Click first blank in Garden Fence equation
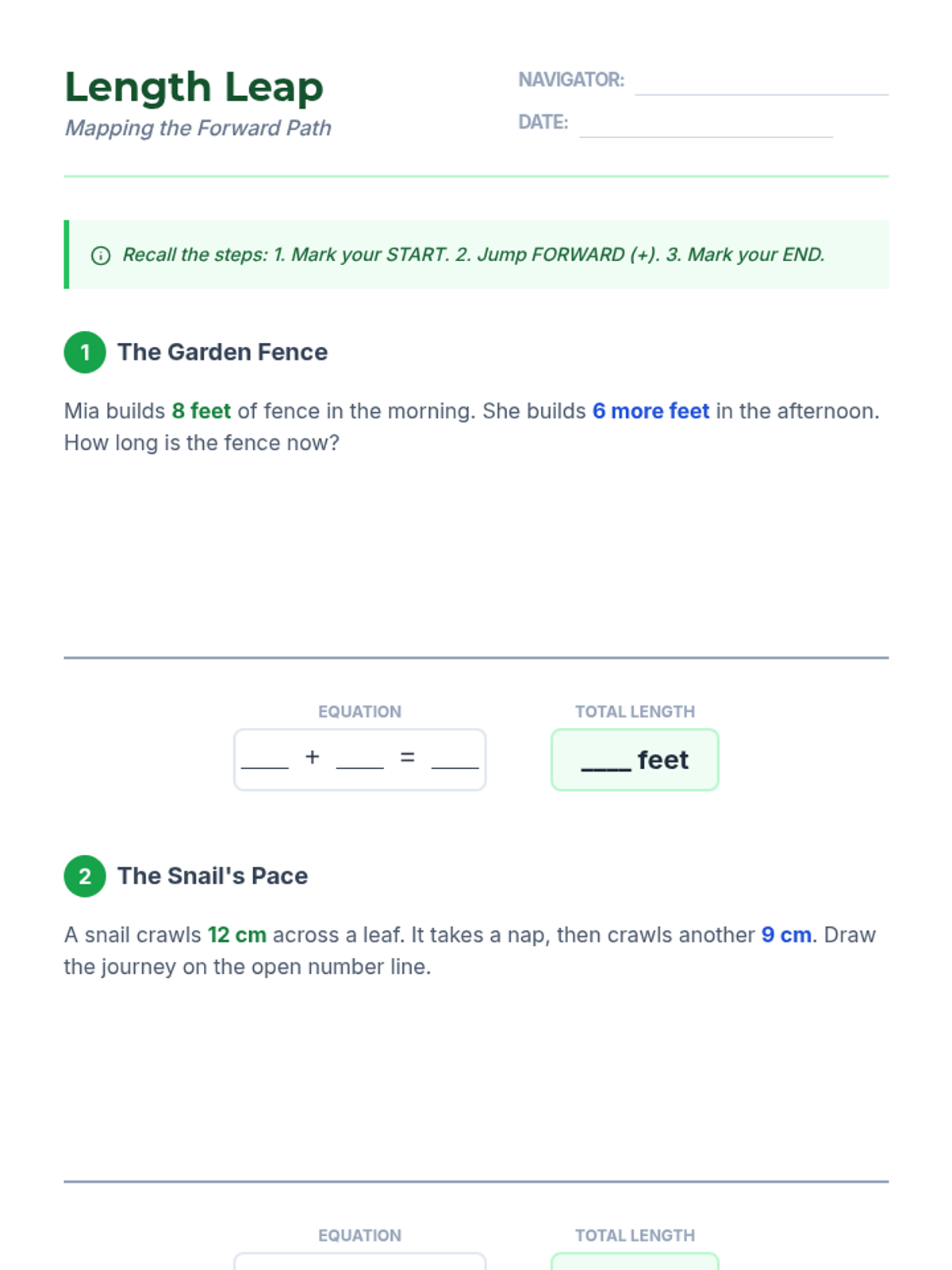This screenshot has height=1270, width=952. pos(265,760)
